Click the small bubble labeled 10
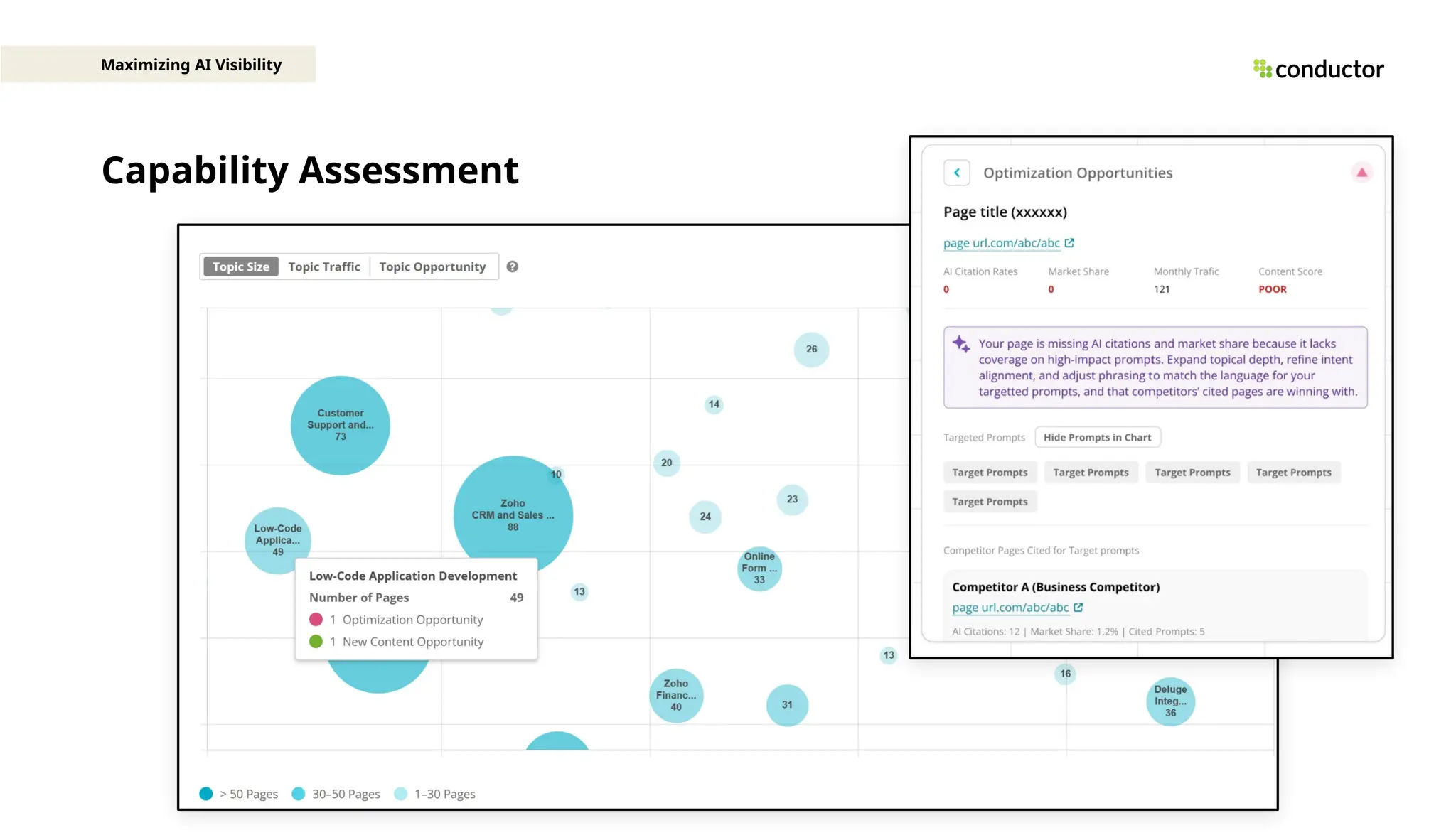The height and width of the screenshot is (840, 1456). pos(556,474)
